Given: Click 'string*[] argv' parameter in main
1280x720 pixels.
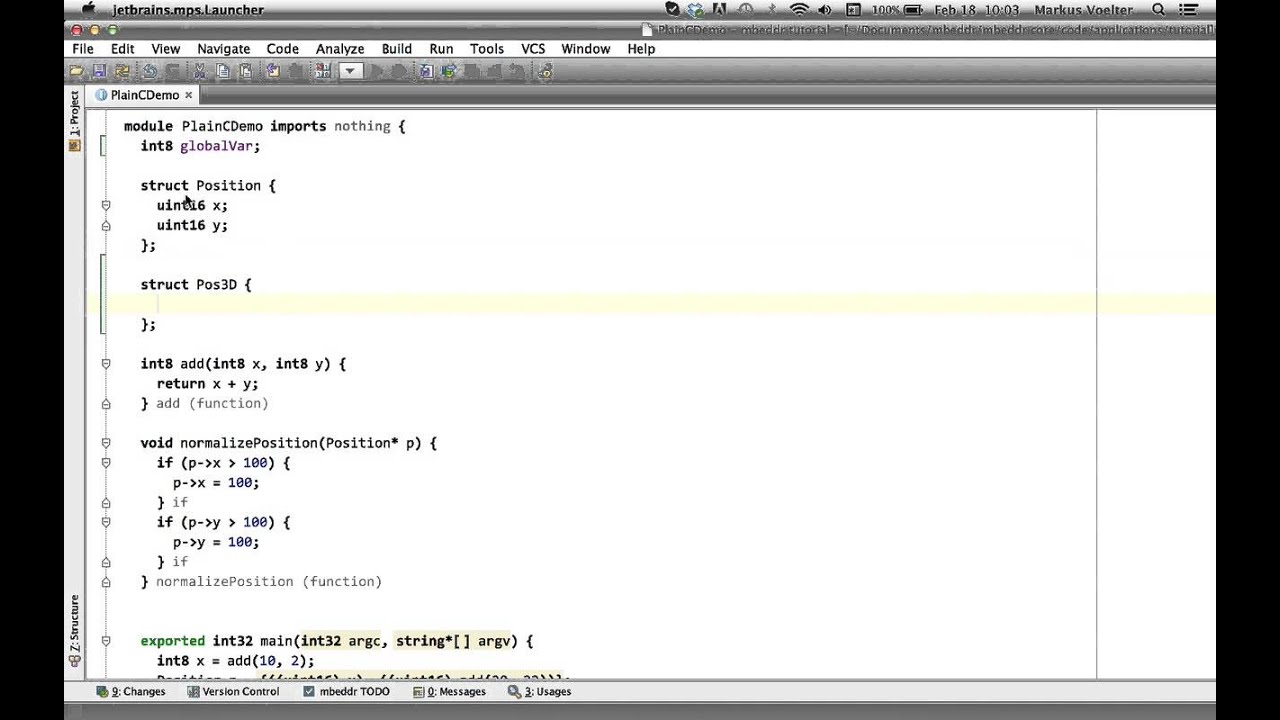Looking at the screenshot, I should (x=455, y=641).
